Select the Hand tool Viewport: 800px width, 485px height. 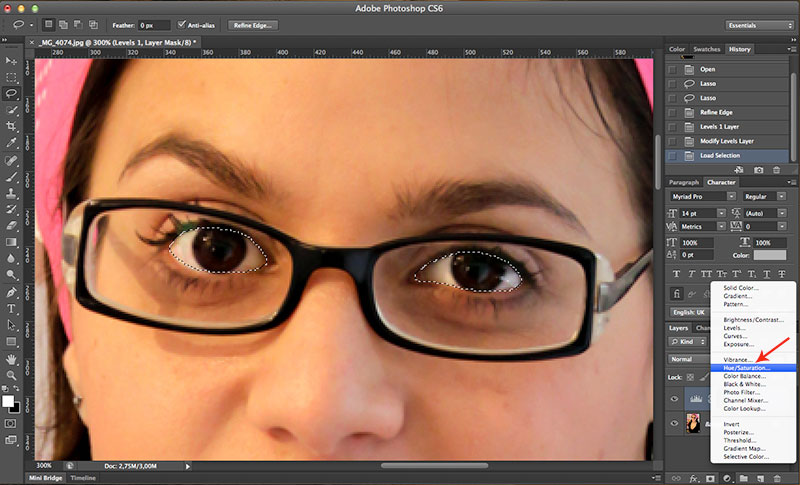(11, 358)
